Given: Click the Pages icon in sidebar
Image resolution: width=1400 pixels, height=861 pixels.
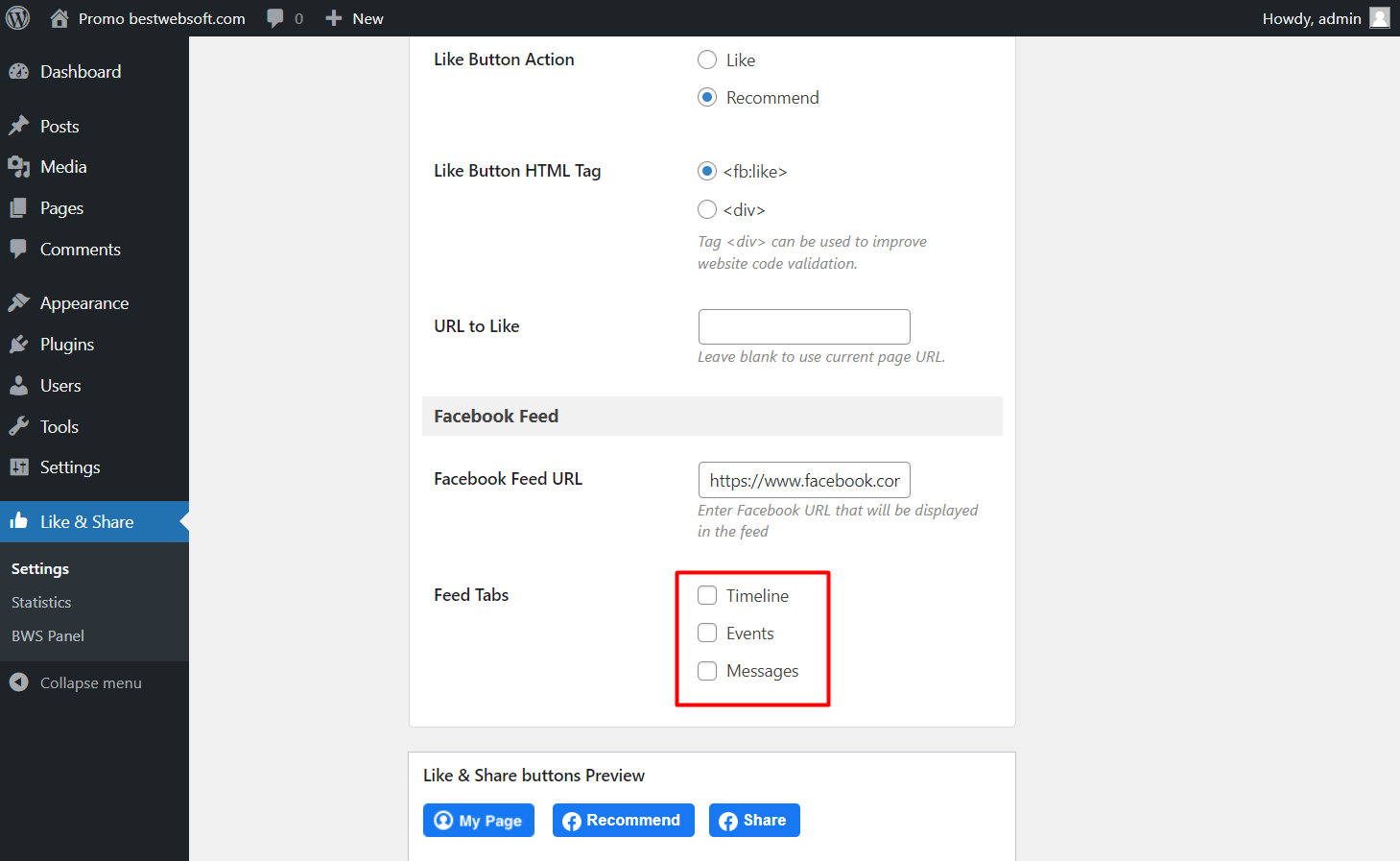Looking at the screenshot, I should [19, 208].
